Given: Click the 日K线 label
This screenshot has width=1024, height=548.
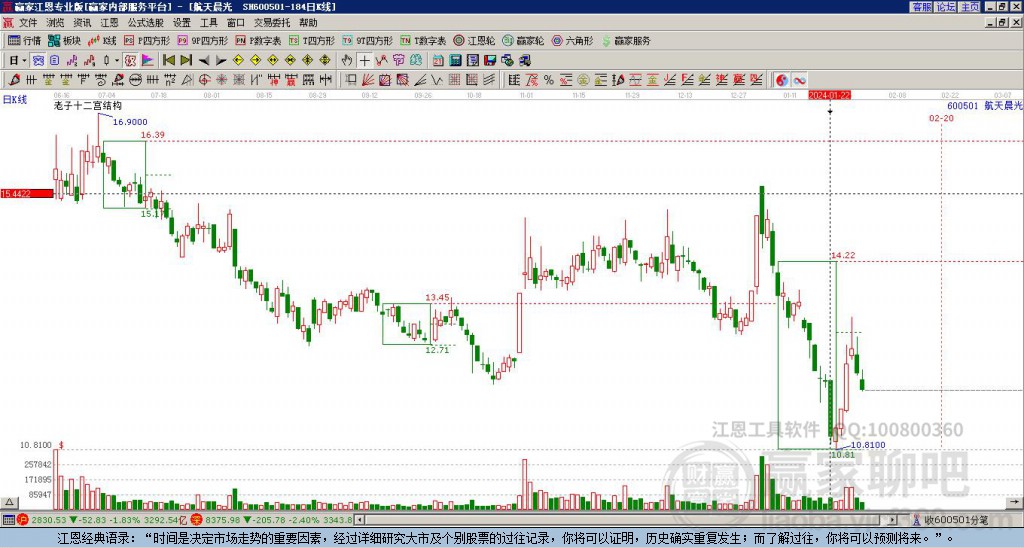Looking at the screenshot, I should tap(14, 100).
